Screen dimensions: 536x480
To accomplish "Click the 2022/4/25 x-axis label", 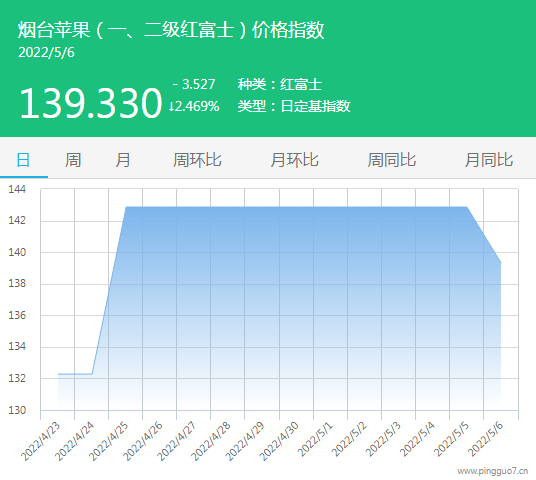I will coord(108,442).
